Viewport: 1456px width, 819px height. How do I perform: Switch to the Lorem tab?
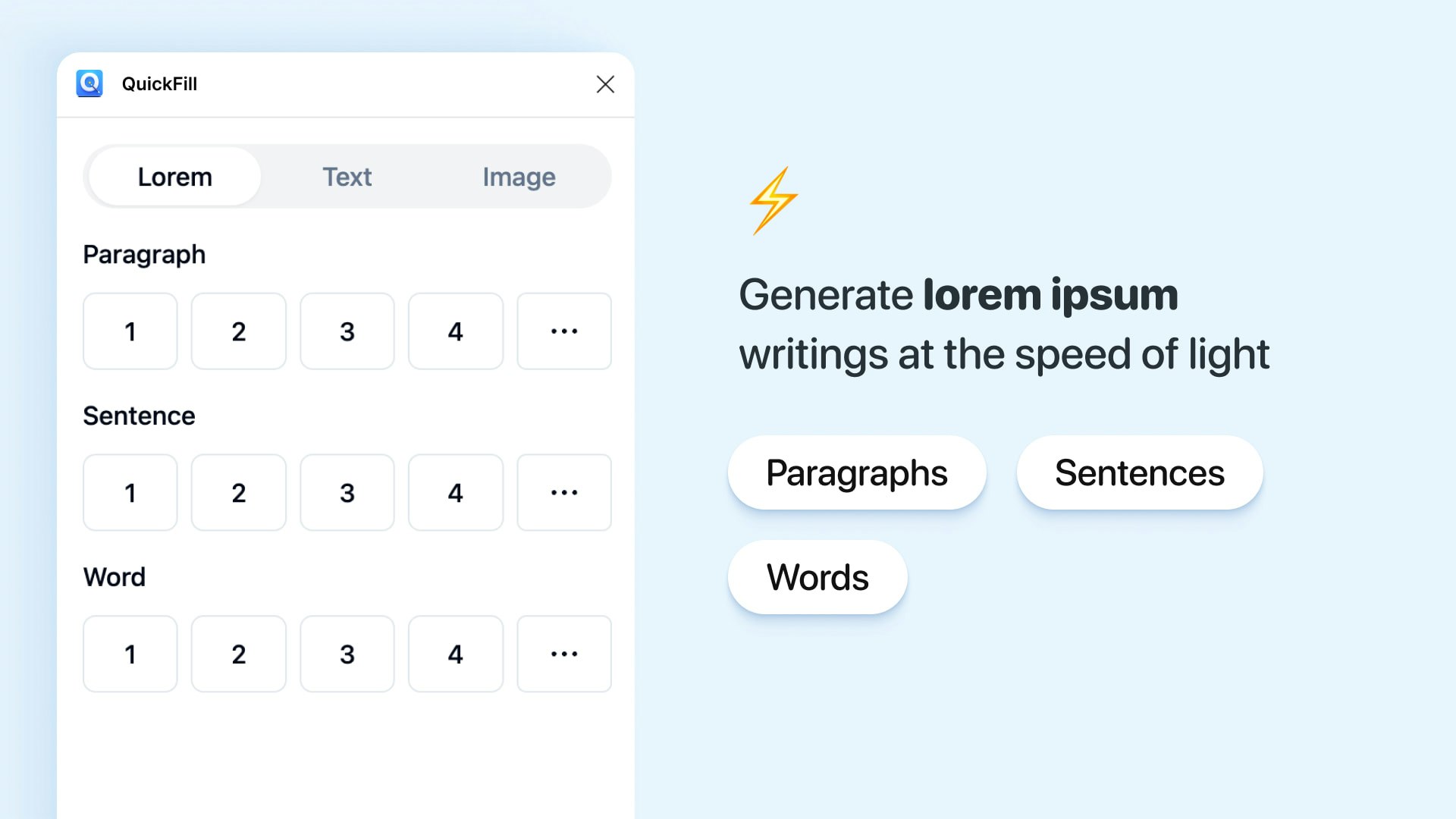(174, 177)
